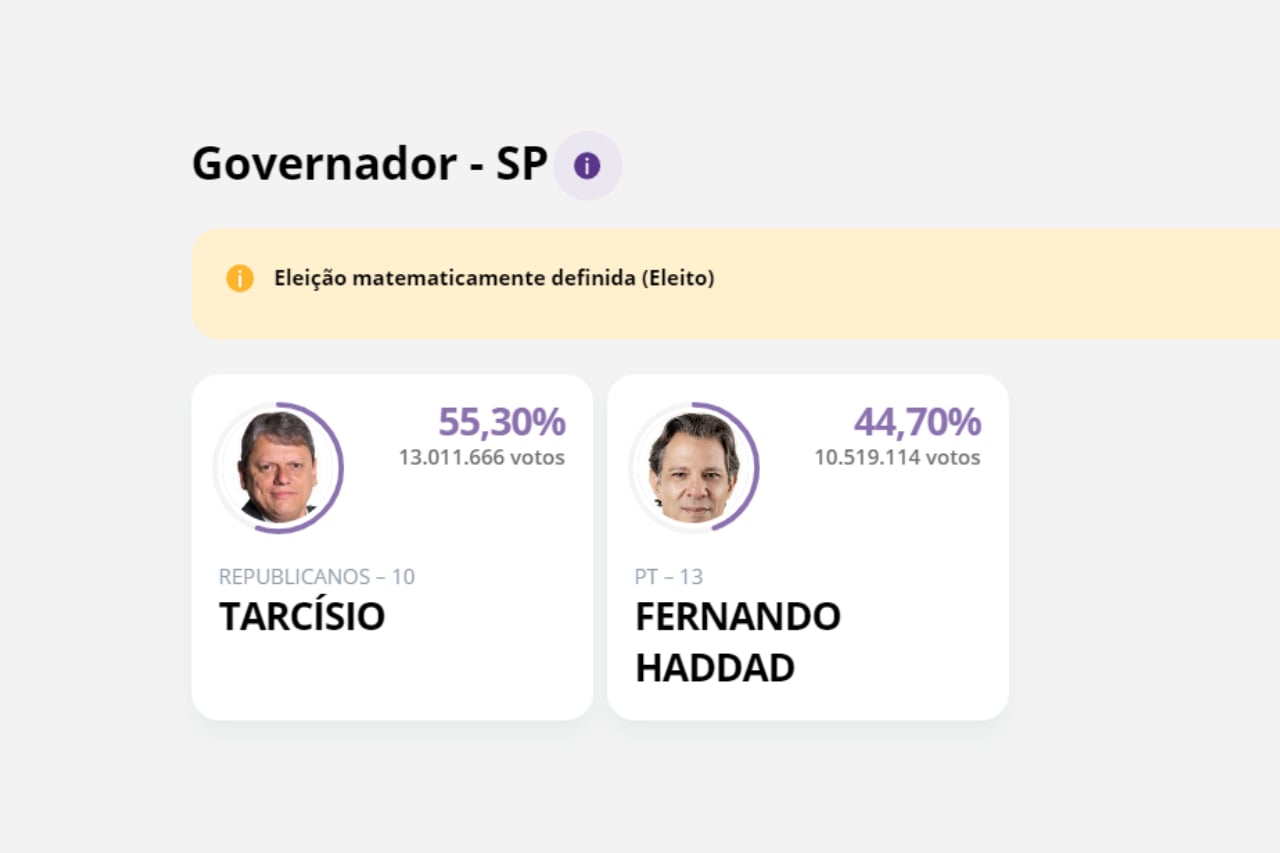Viewport: 1280px width, 853px height.
Task: Click blank space below Haddad's vote count
Action: coord(880,520)
